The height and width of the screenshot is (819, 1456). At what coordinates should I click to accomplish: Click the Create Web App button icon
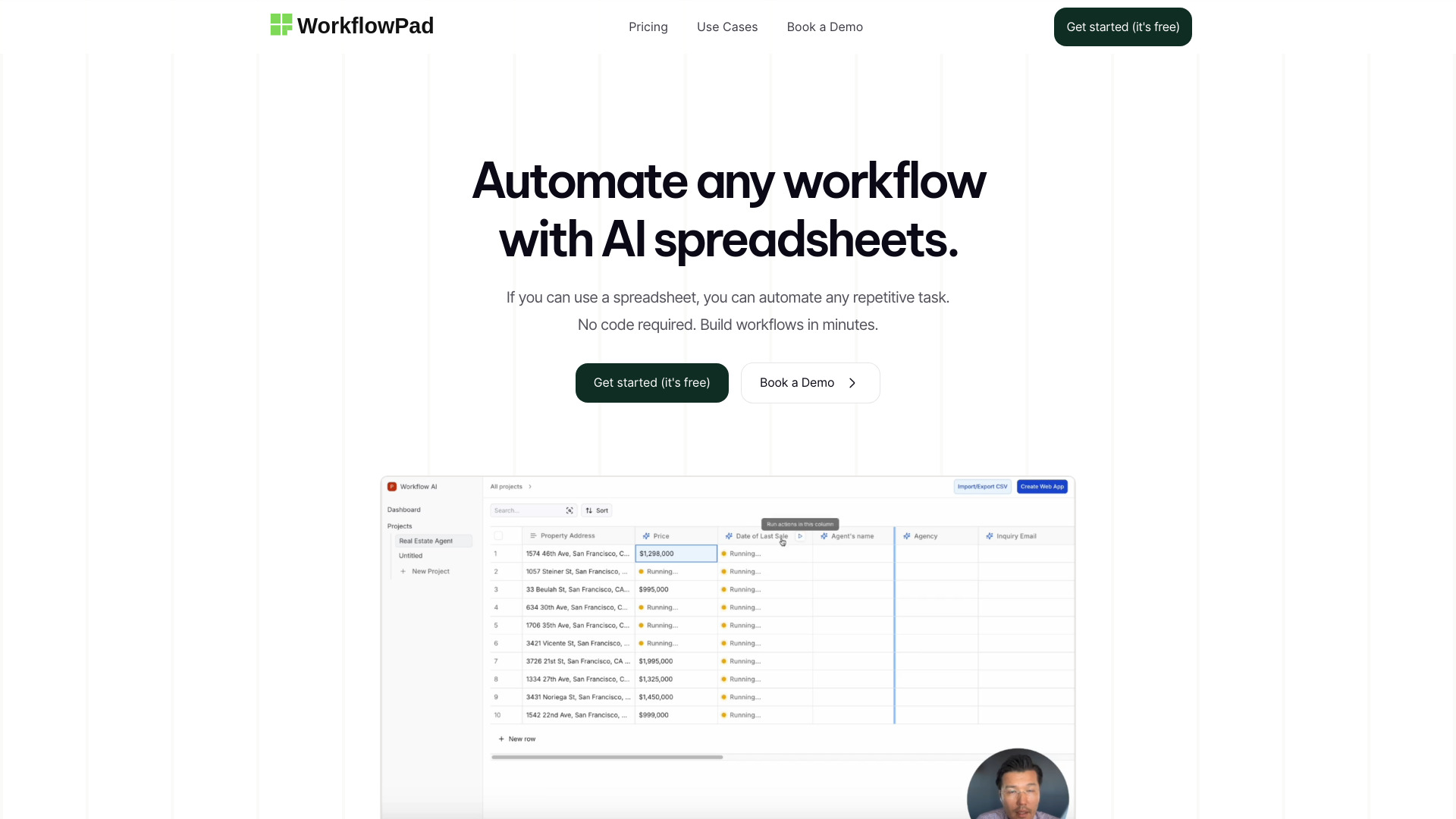click(x=1041, y=486)
